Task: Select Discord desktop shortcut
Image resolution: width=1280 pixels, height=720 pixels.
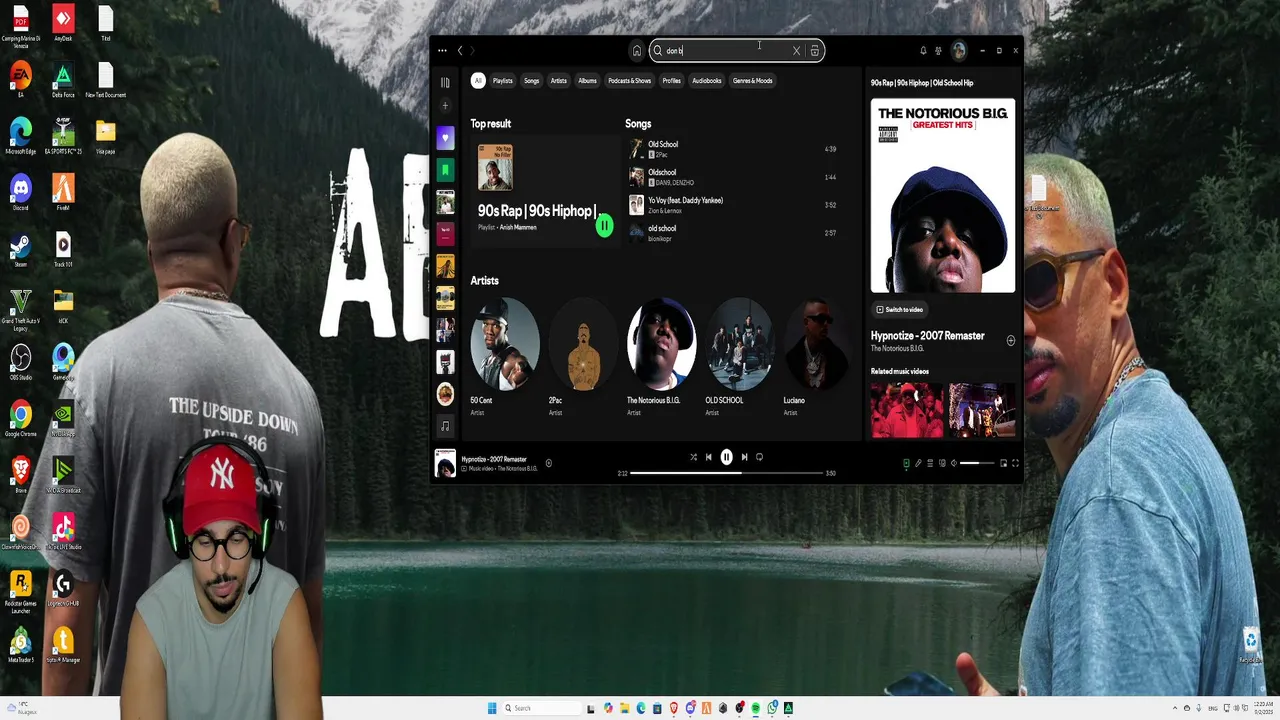Action: coord(21,192)
